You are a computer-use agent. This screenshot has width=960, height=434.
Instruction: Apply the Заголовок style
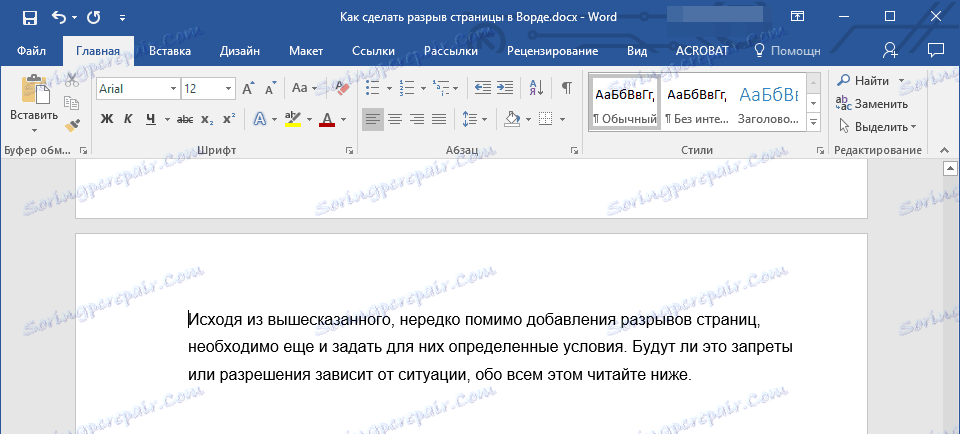point(768,103)
